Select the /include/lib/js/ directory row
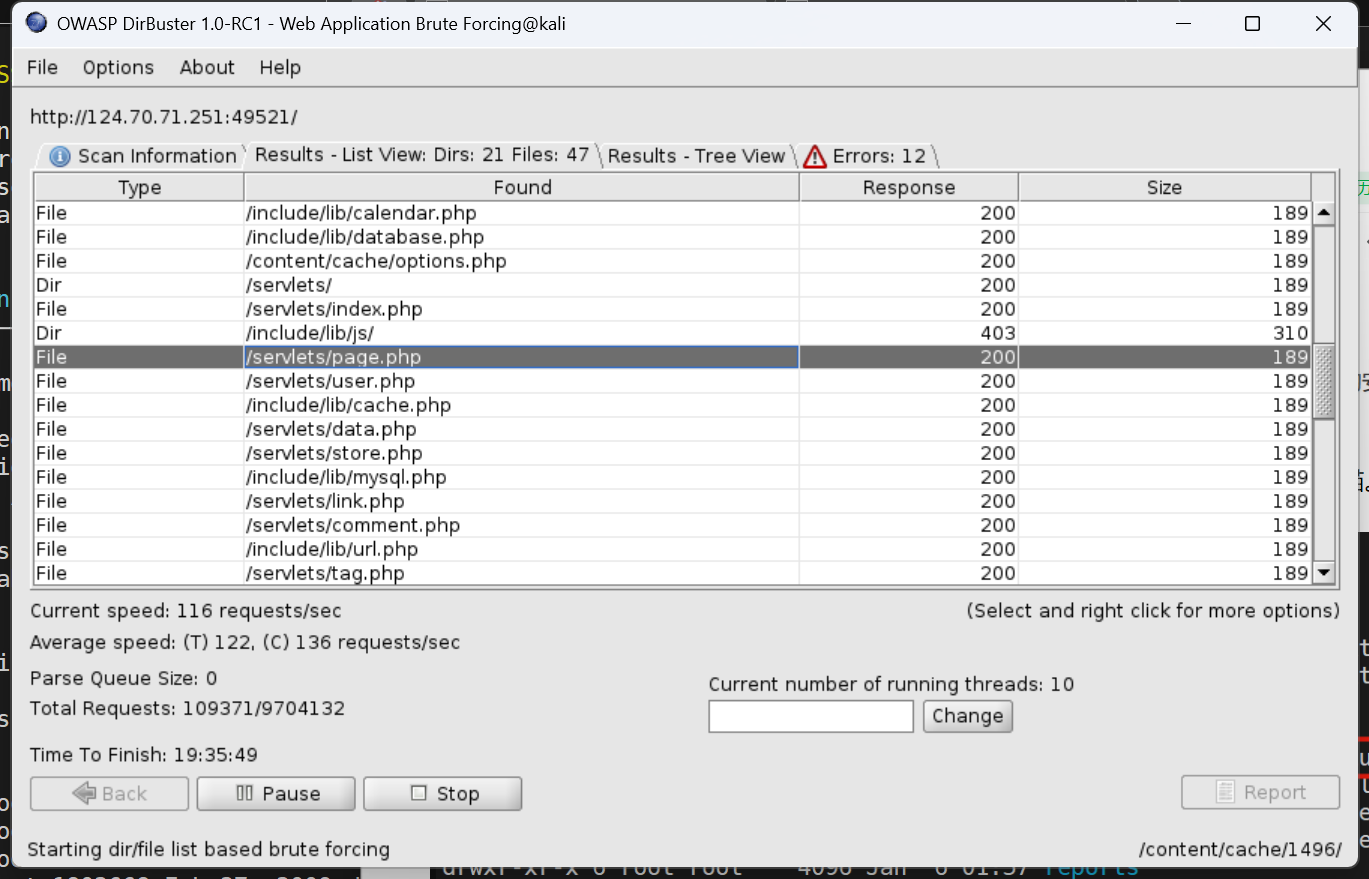The image size is (1369, 879). point(672,333)
